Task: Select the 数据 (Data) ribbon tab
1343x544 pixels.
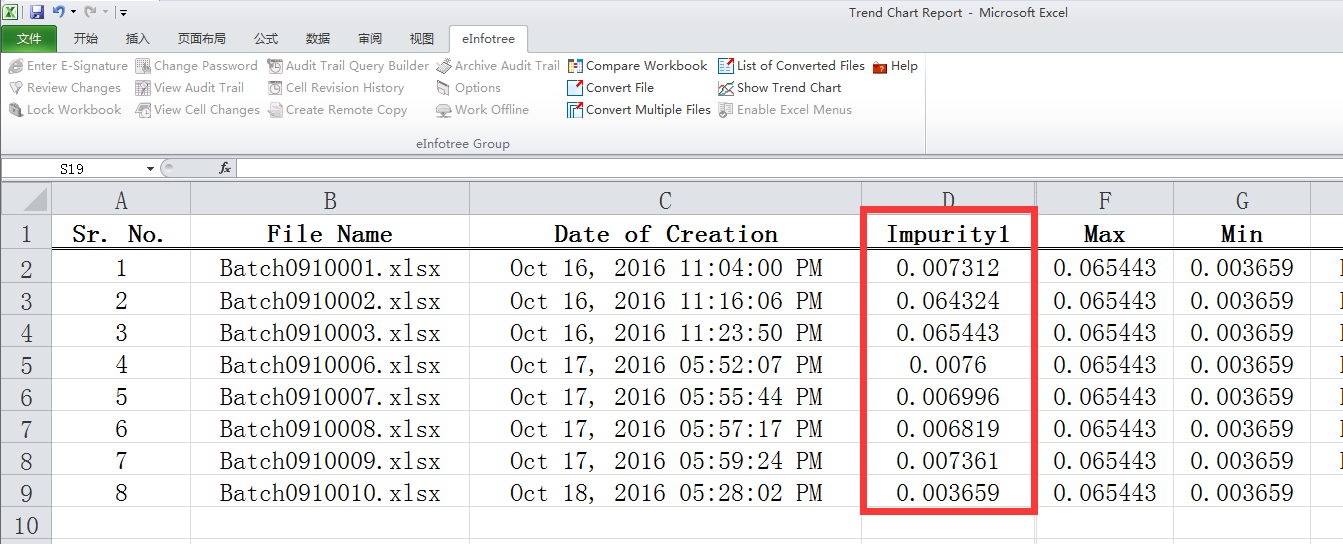Action: point(318,39)
